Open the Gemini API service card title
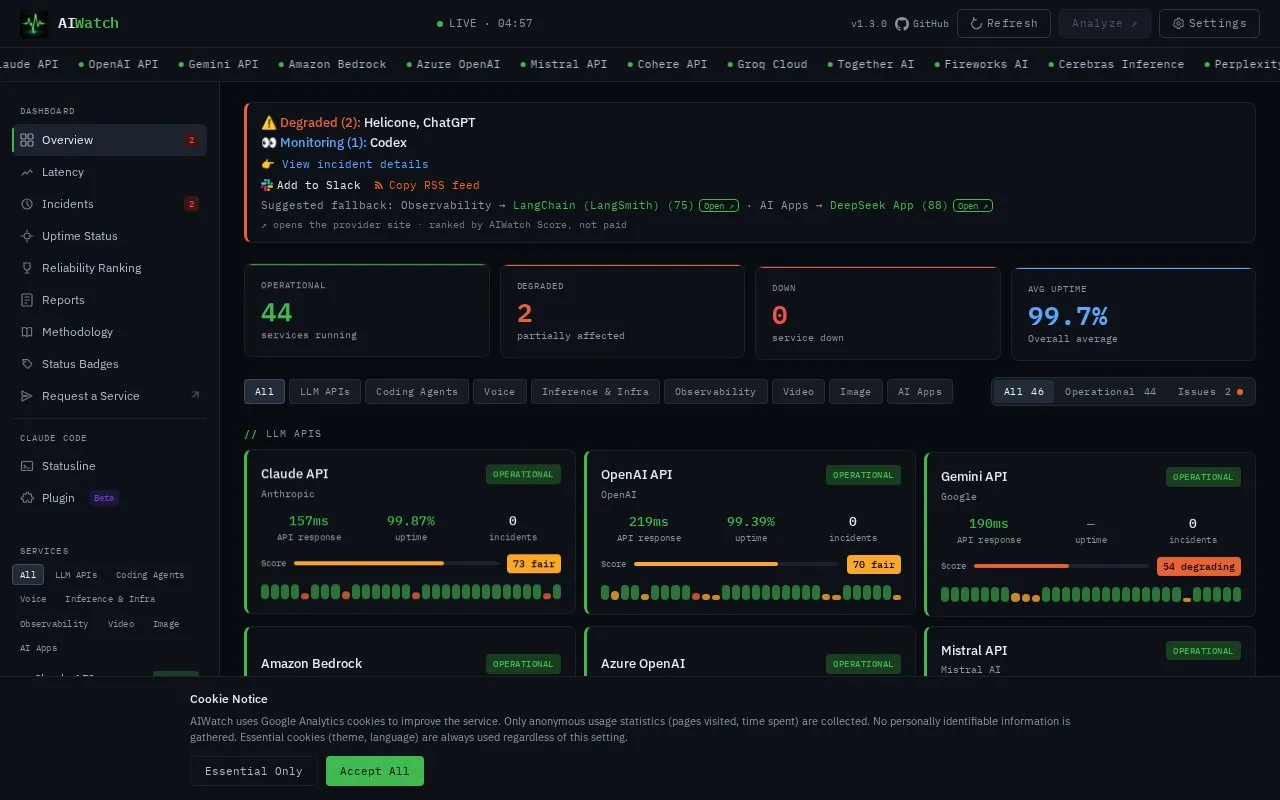The width and height of the screenshot is (1280, 800). (x=974, y=476)
